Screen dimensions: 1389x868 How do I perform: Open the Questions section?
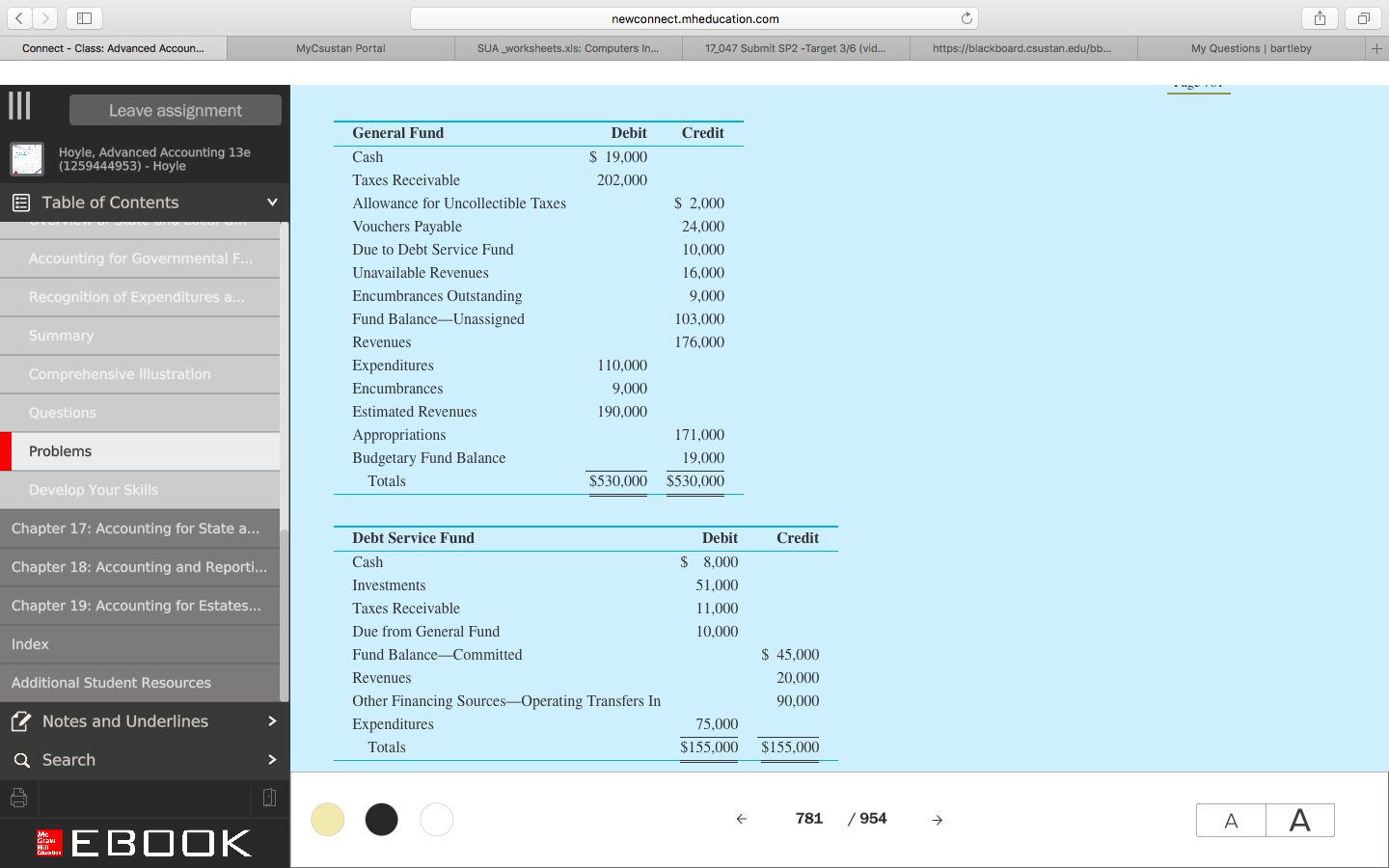coord(140,413)
